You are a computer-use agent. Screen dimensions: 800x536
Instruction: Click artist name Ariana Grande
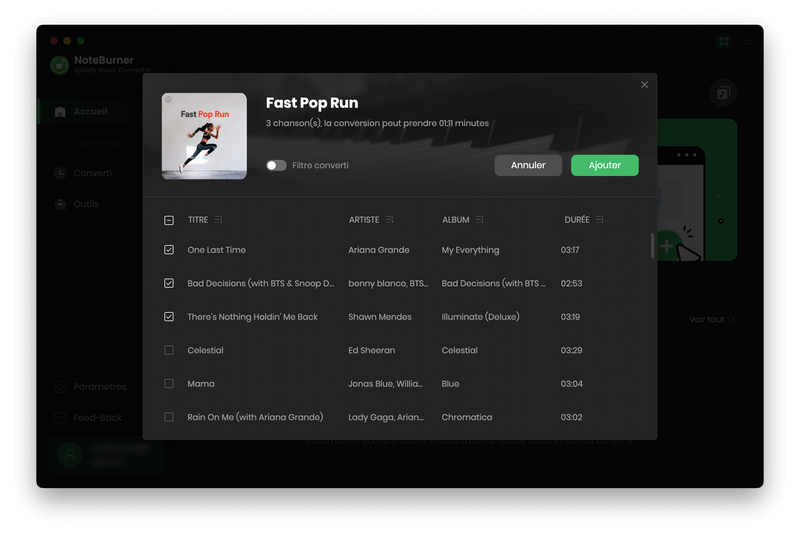(x=379, y=250)
